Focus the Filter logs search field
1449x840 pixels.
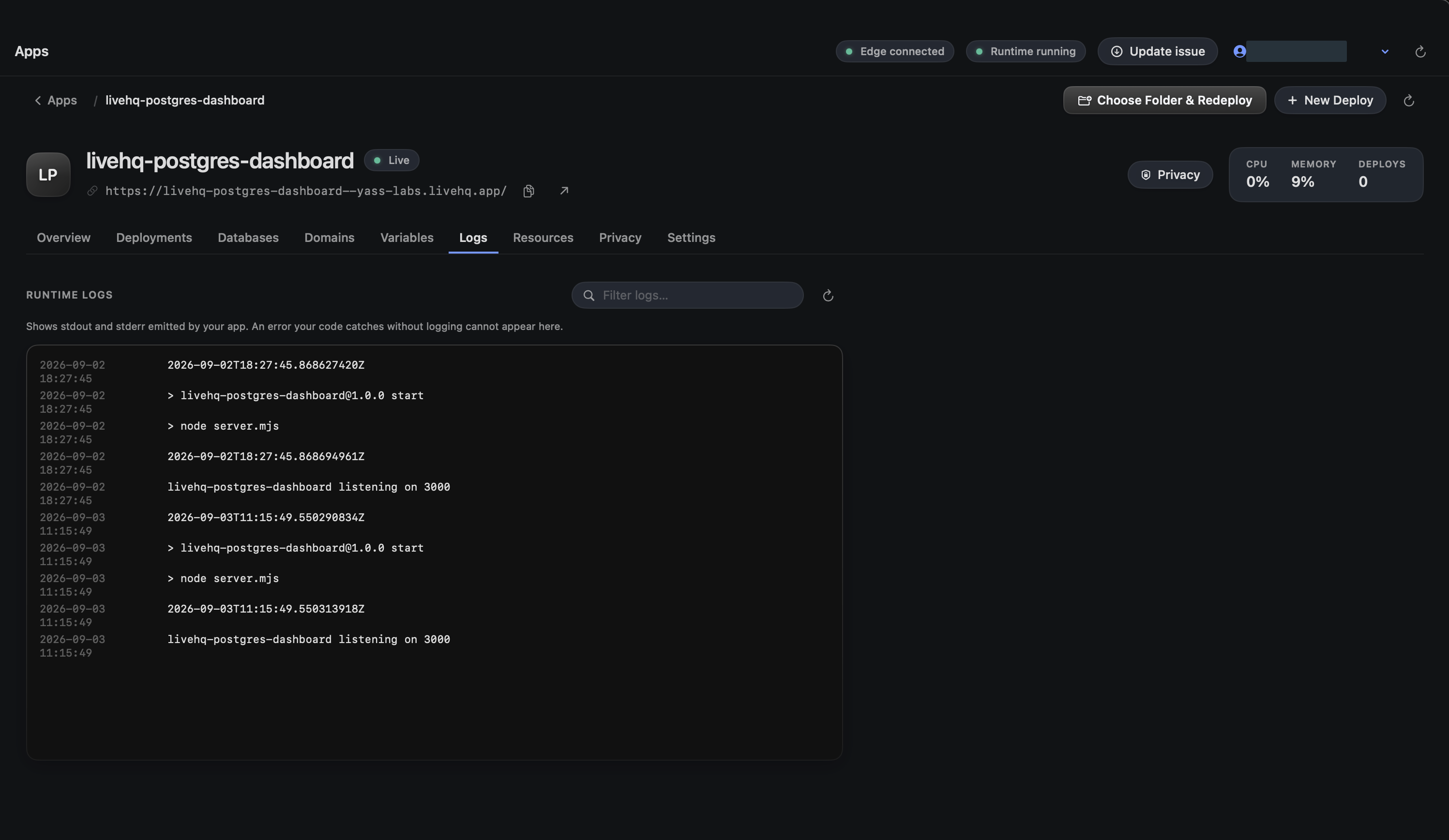pyautogui.click(x=687, y=296)
